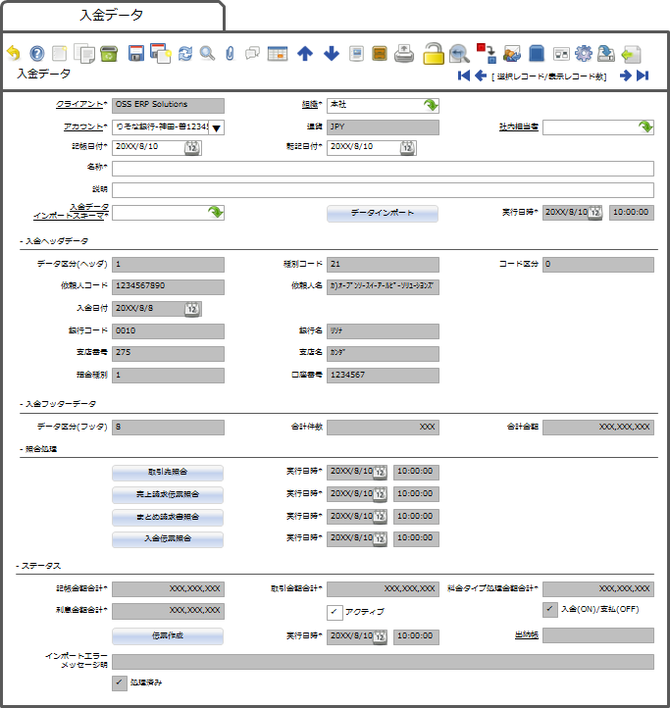Delete record using green recycle bin icon
Viewport: 670px width, 708px height.
click(x=109, y=54)
